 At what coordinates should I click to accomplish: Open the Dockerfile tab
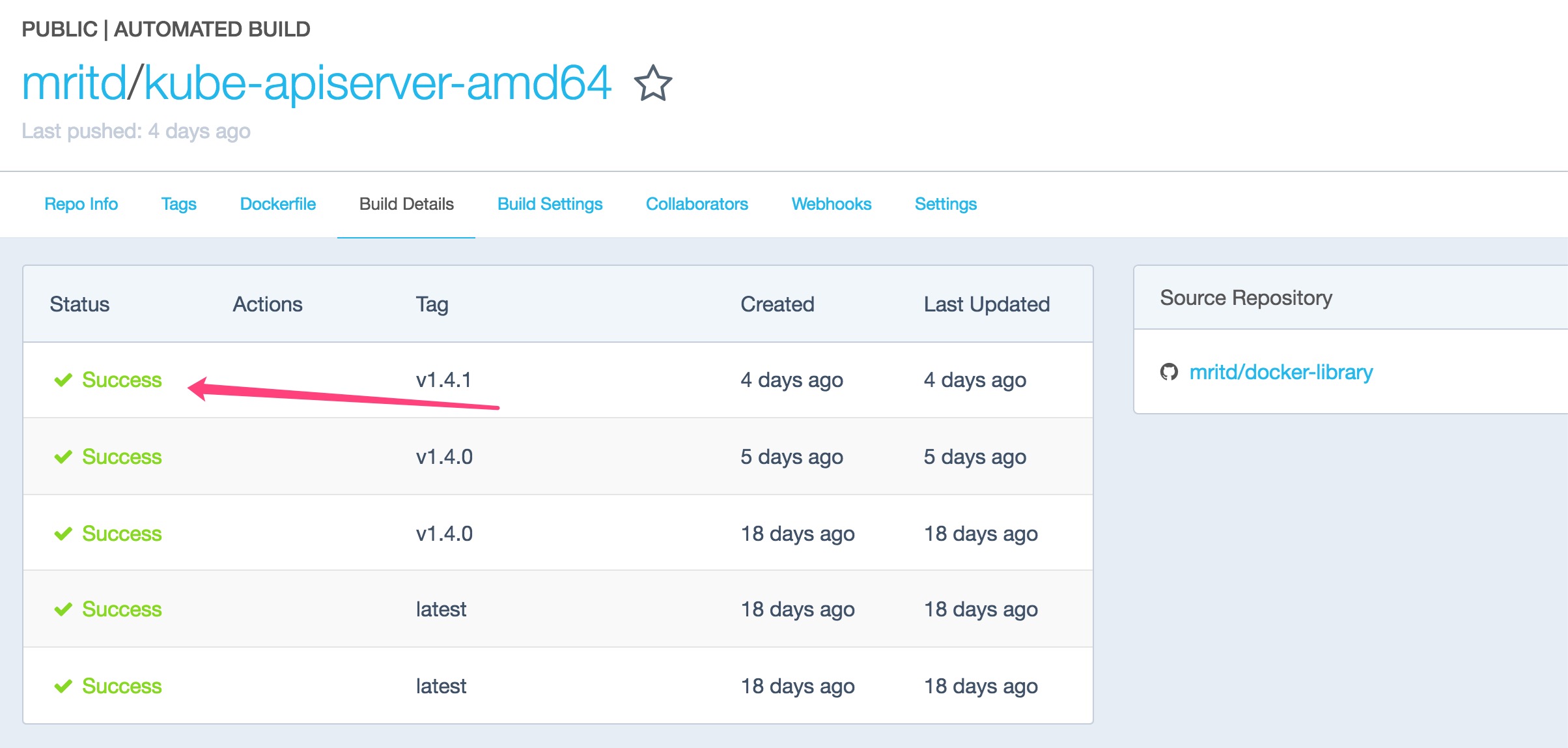click(277, 204)
